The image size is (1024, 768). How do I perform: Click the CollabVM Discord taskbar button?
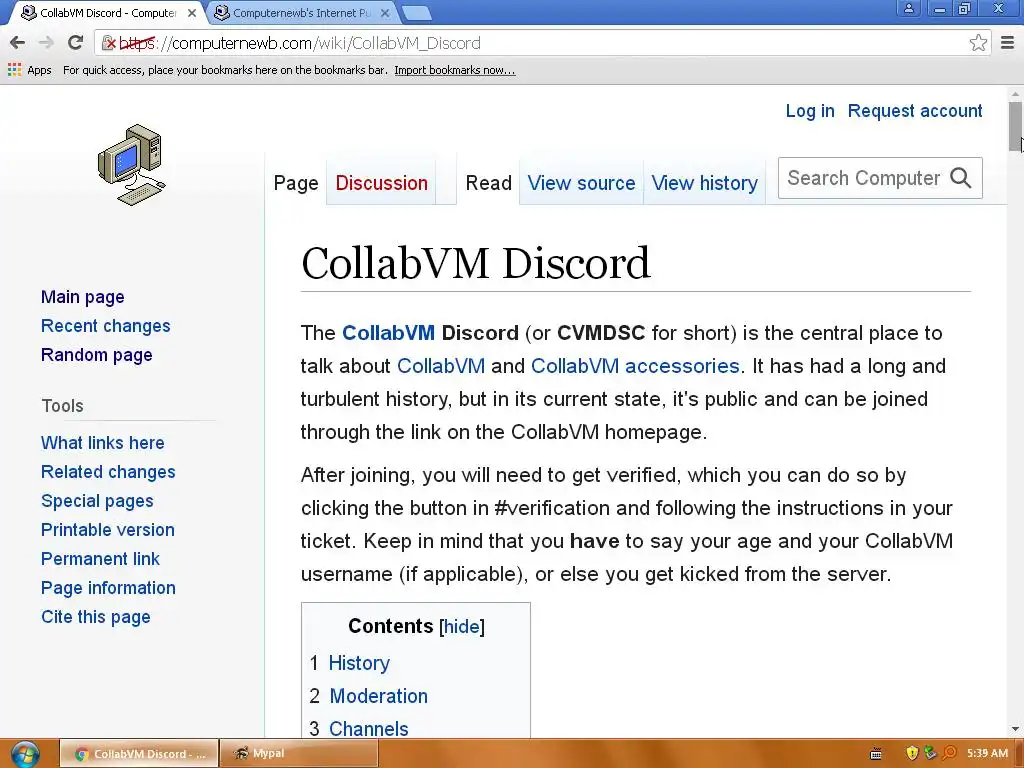138,754
